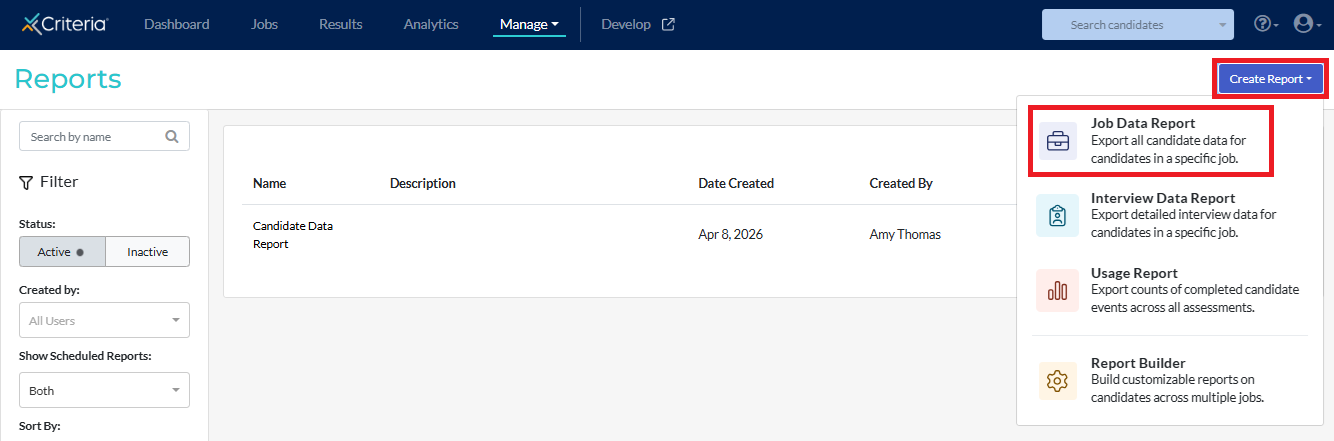Click the Create Report button
The image size is (1334, 441).
pos(1270,79)
